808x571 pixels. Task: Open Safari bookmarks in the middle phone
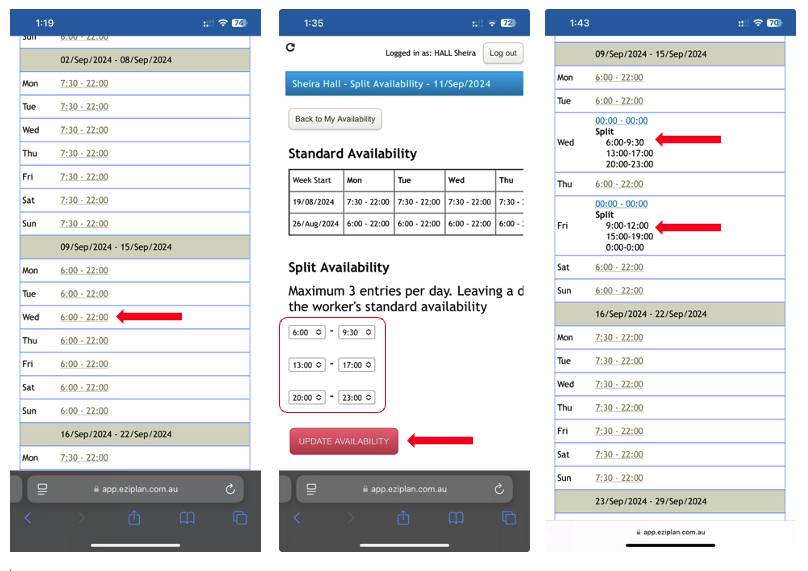(456, 517)
